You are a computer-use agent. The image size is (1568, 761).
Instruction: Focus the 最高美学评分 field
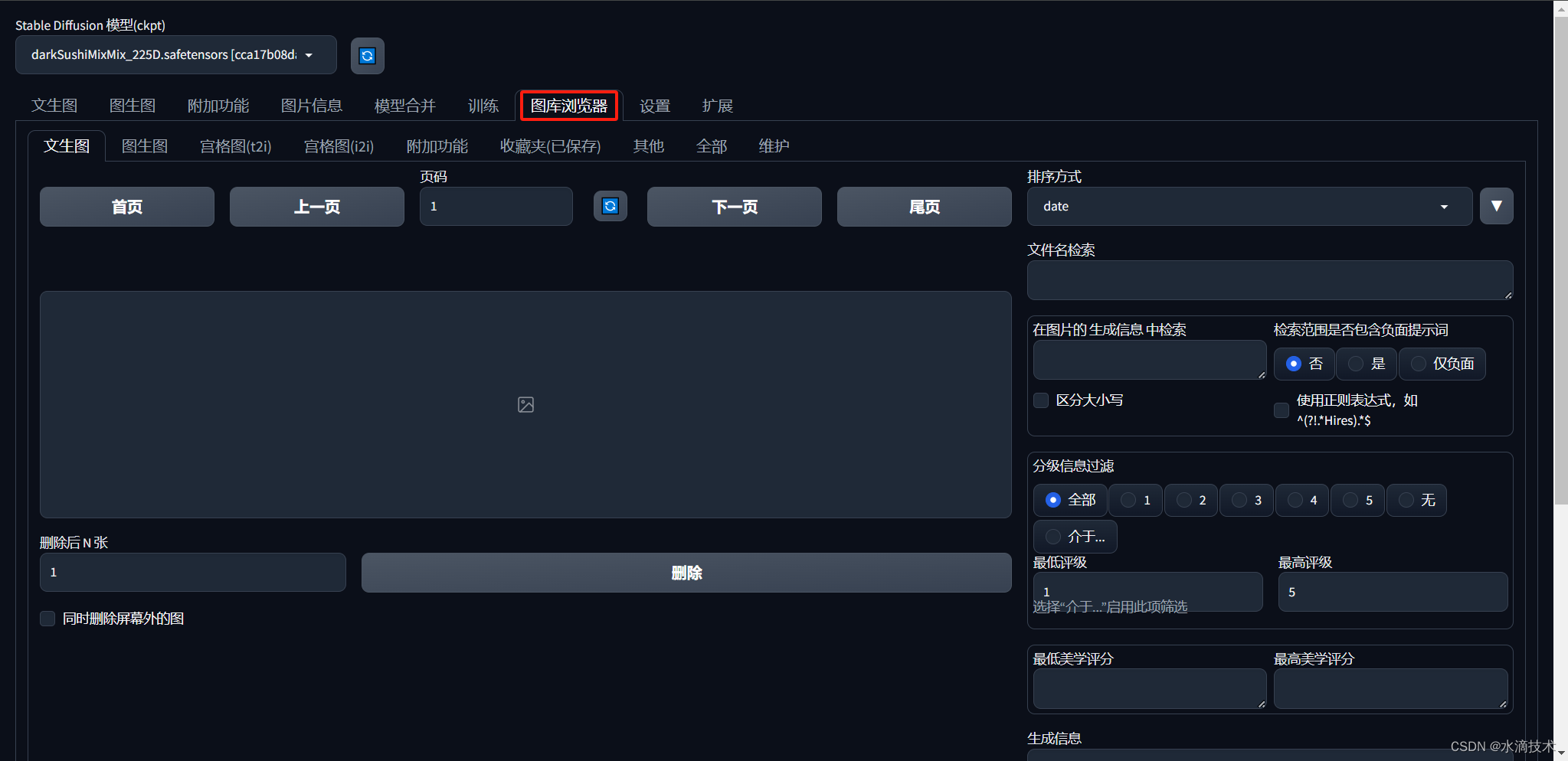click(x=1390, y=688)
